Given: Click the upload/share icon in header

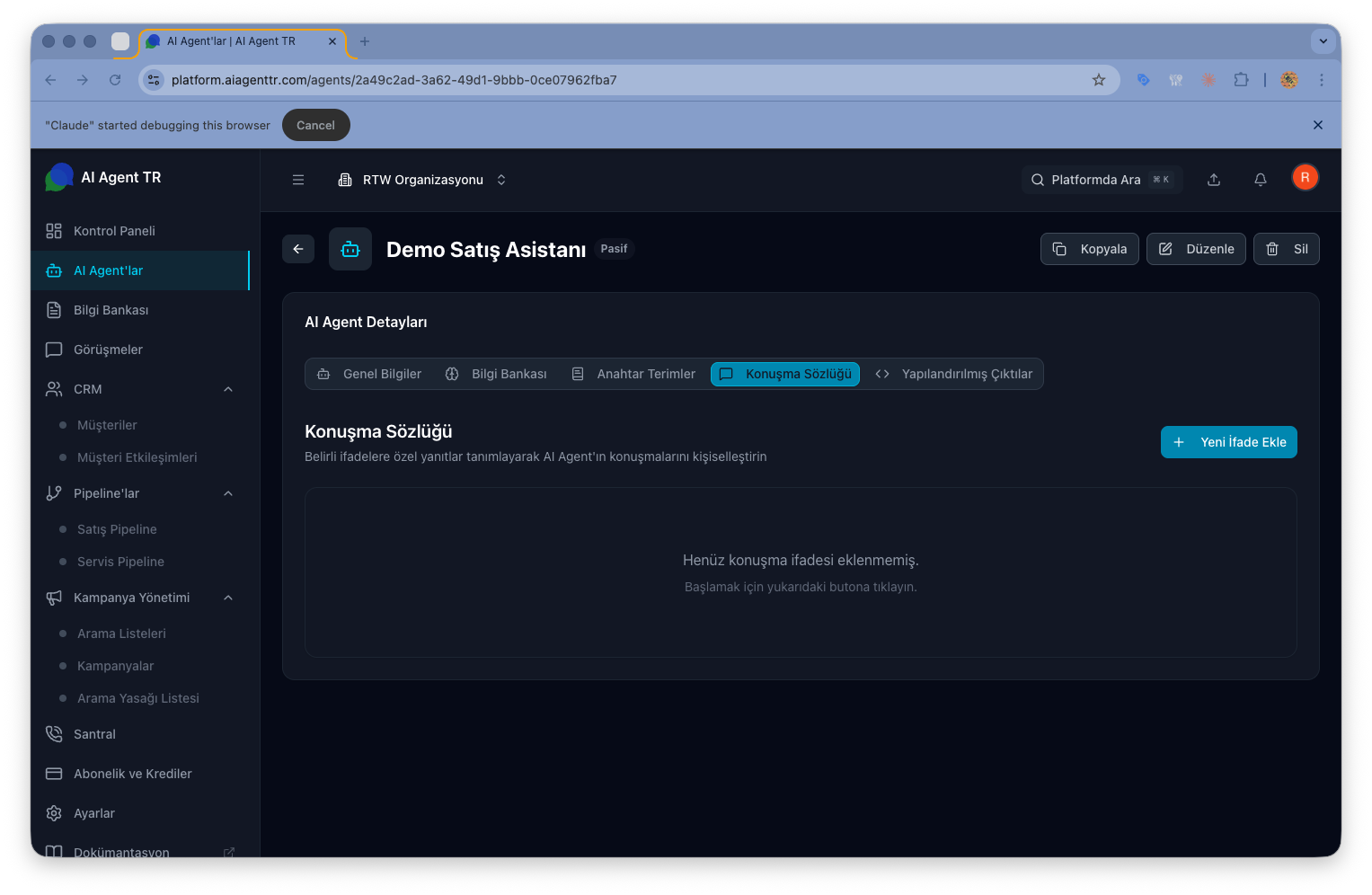Looking at the screenshot, I should (1214, 180).
